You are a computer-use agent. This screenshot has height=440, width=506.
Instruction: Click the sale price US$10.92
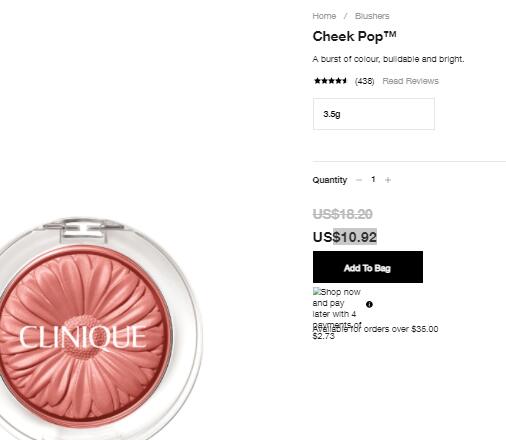pos(345,237)
